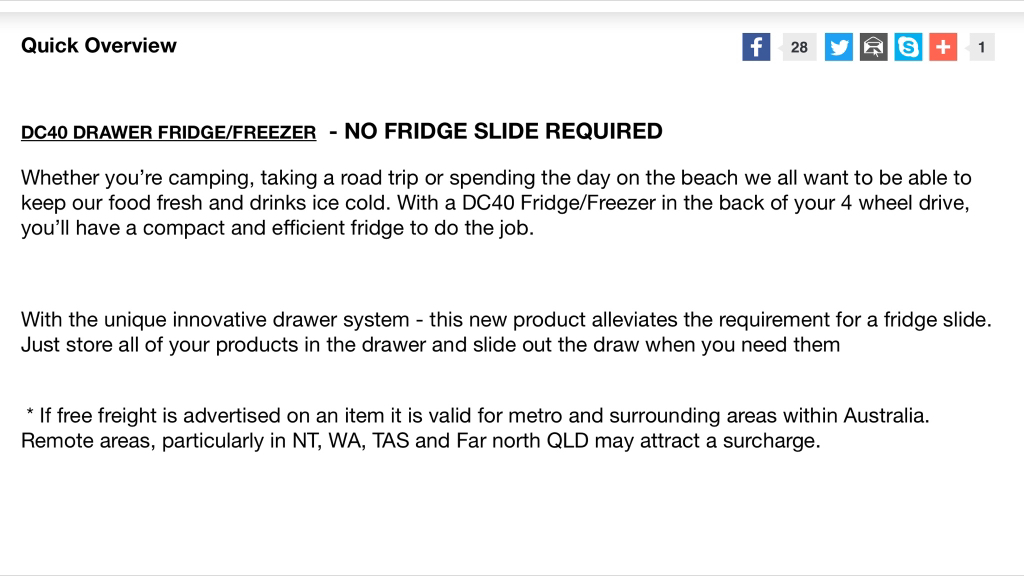
Task: Click the Facebook share count 28
Action: click(799, 47)
